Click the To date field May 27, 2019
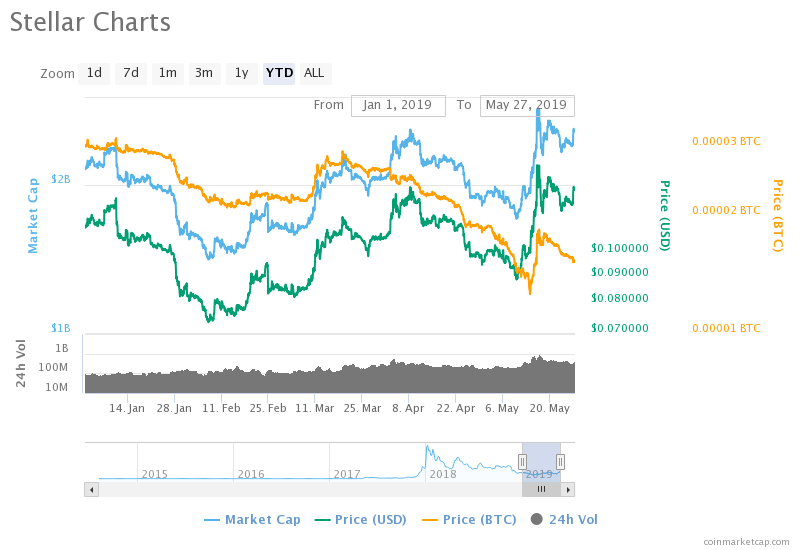This screenshot has height=550, width=800. pyautogui.click(x=527, y=106)
